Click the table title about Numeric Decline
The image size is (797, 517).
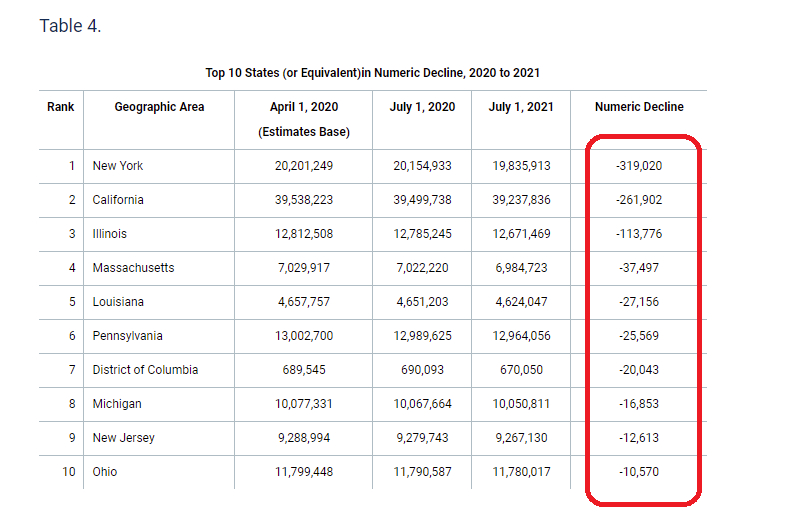coord(373,73)
